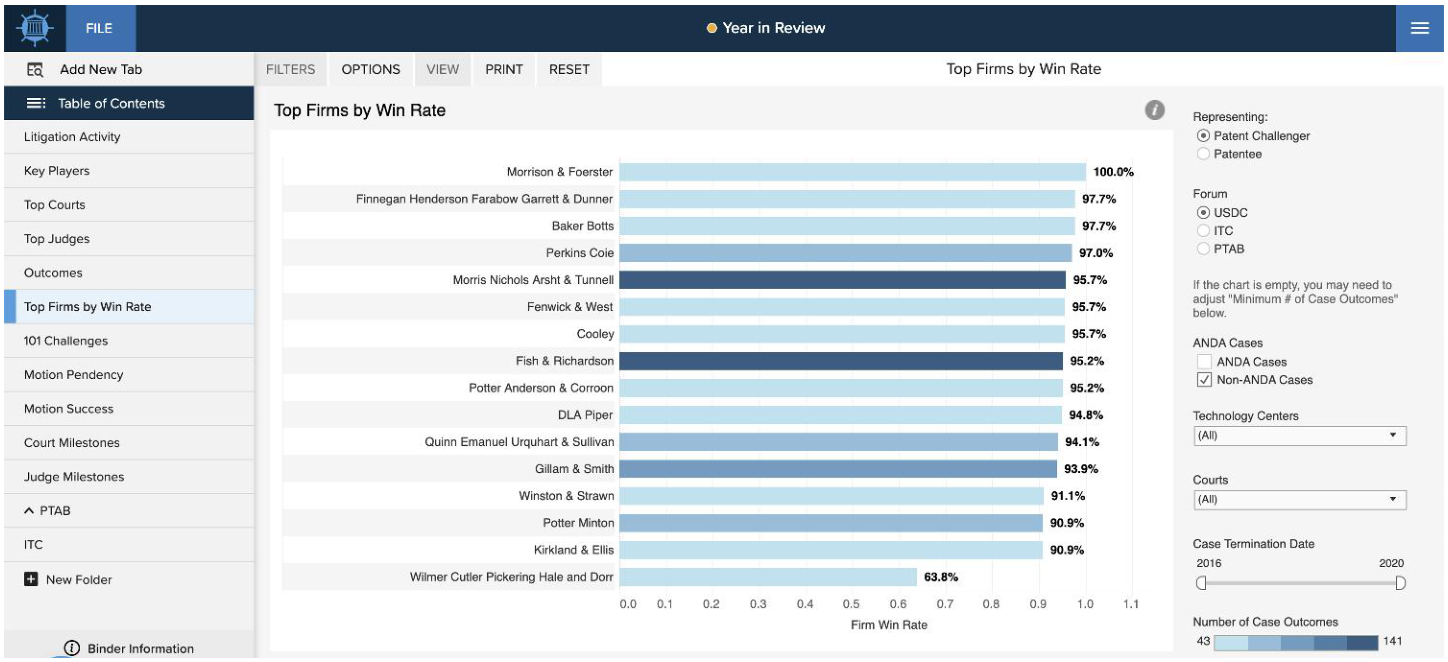This screenshot has height=662, width=1448.
Task: Open the ITC item in sidebar
Action: [128, 545]
